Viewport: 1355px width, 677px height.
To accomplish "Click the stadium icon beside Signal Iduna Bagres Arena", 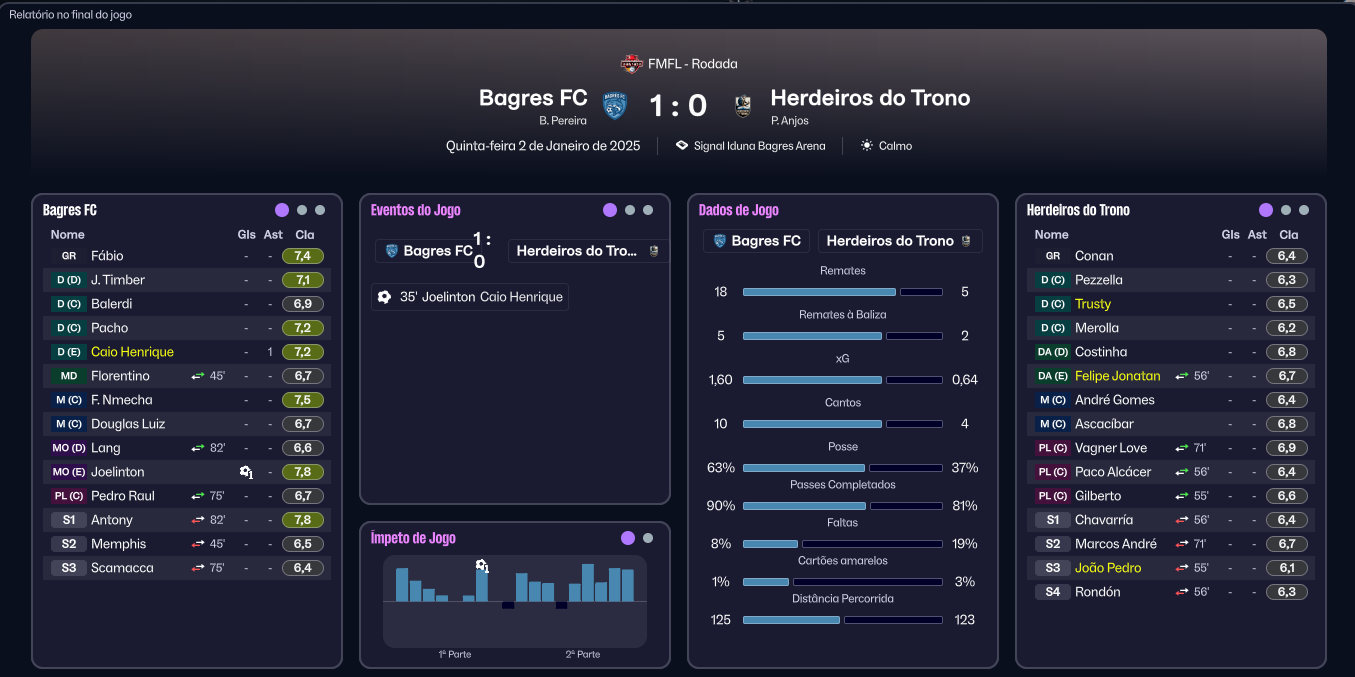I will 681,146.
